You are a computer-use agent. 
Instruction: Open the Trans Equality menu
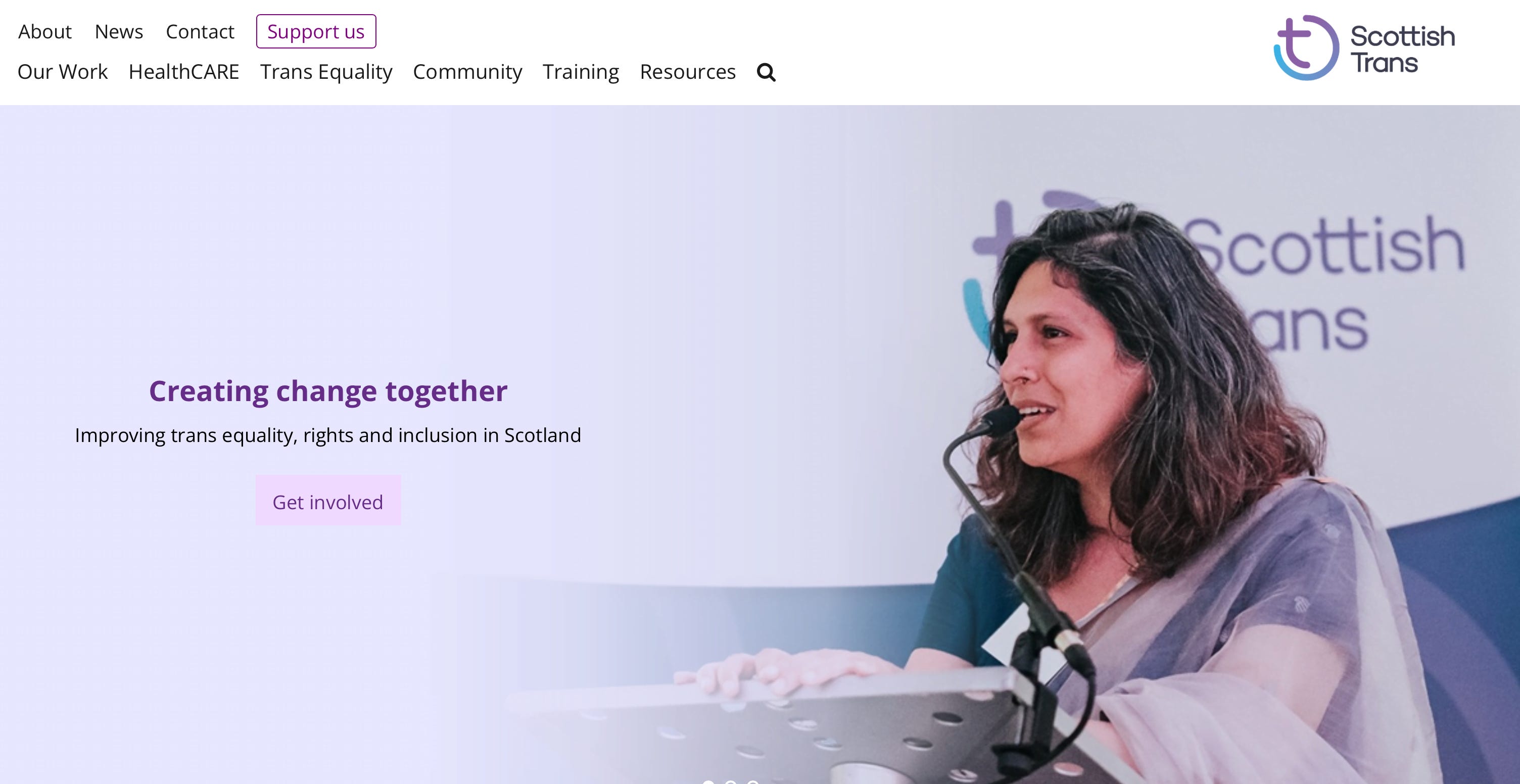pyautogui.click(x=326, y=72)
